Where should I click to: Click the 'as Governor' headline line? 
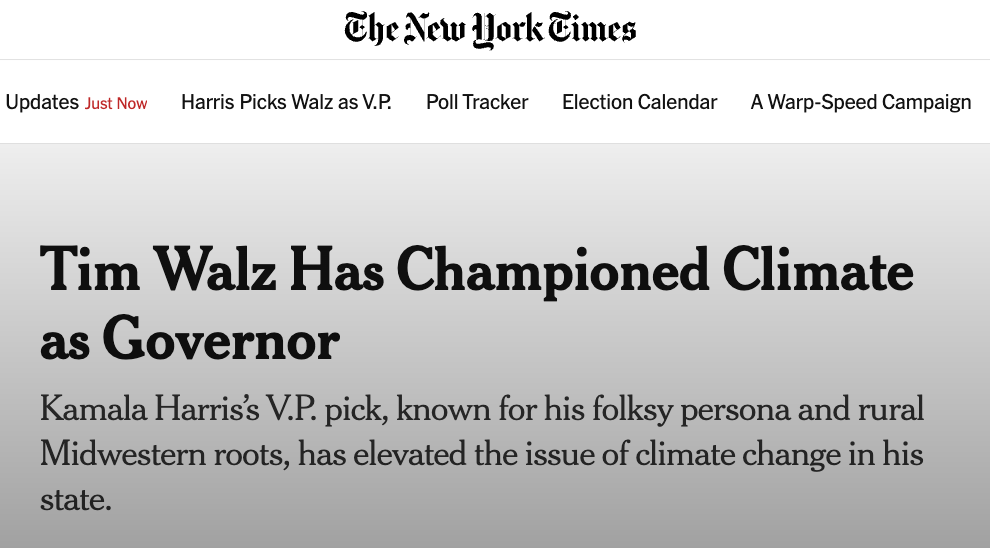tap(190, 340)
